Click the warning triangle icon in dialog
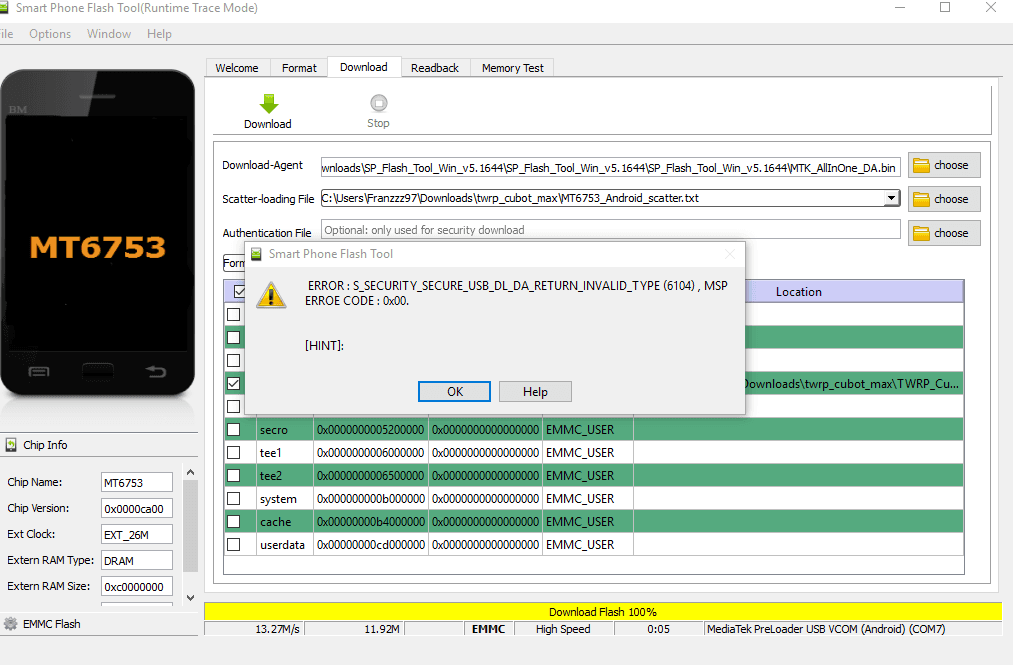 point(271,295)
